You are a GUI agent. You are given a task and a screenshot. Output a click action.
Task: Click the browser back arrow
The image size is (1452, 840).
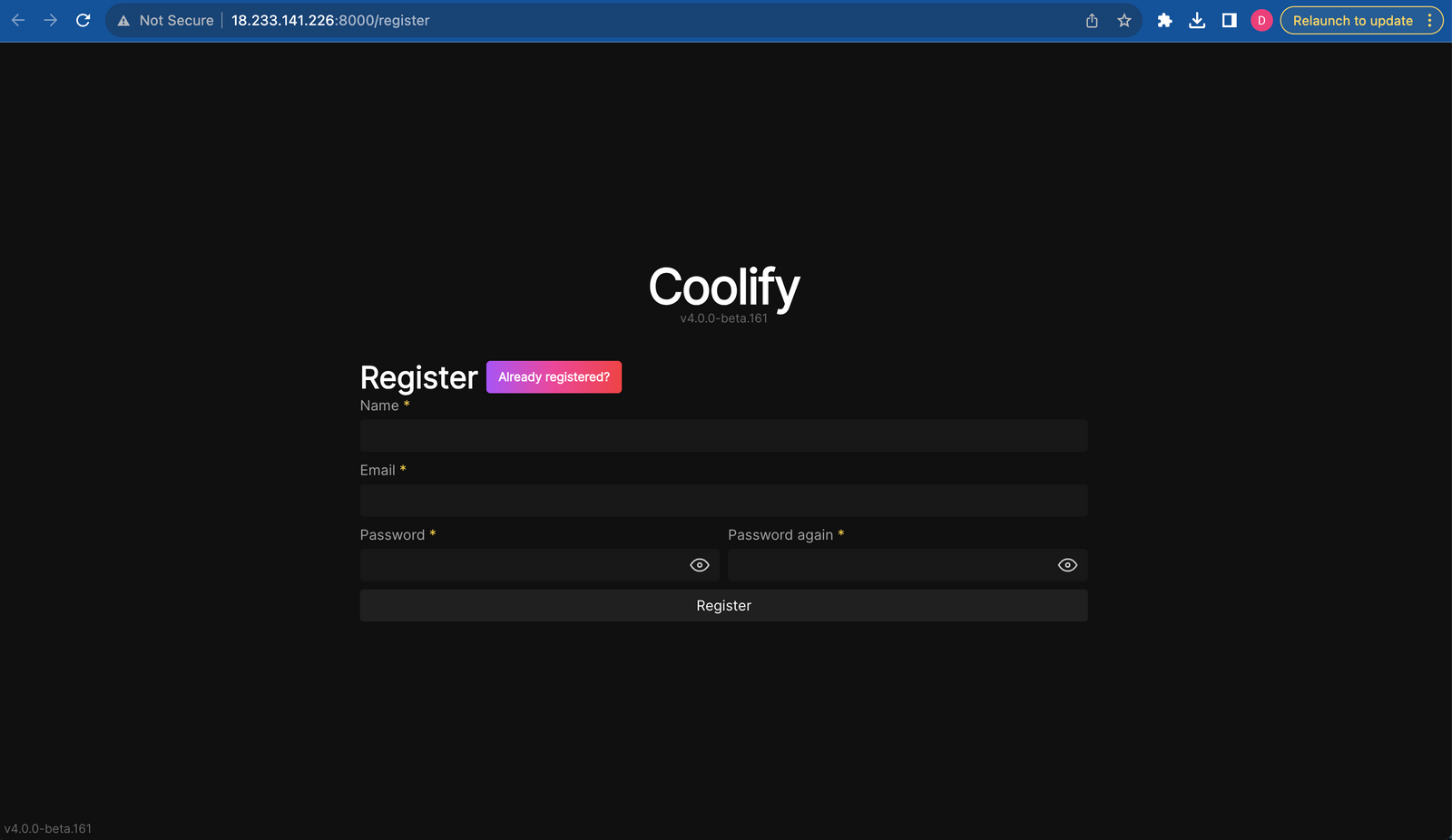click(18, 20)
